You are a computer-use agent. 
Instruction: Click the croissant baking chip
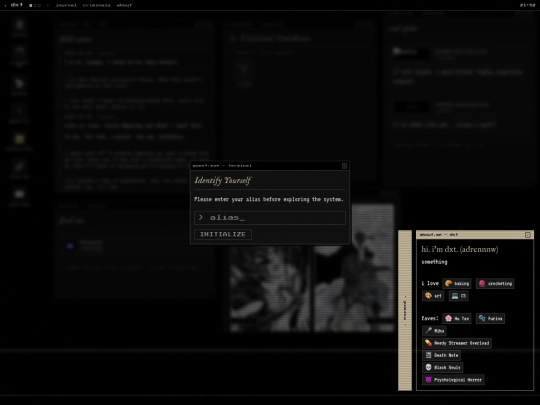[x=457, y=283]
